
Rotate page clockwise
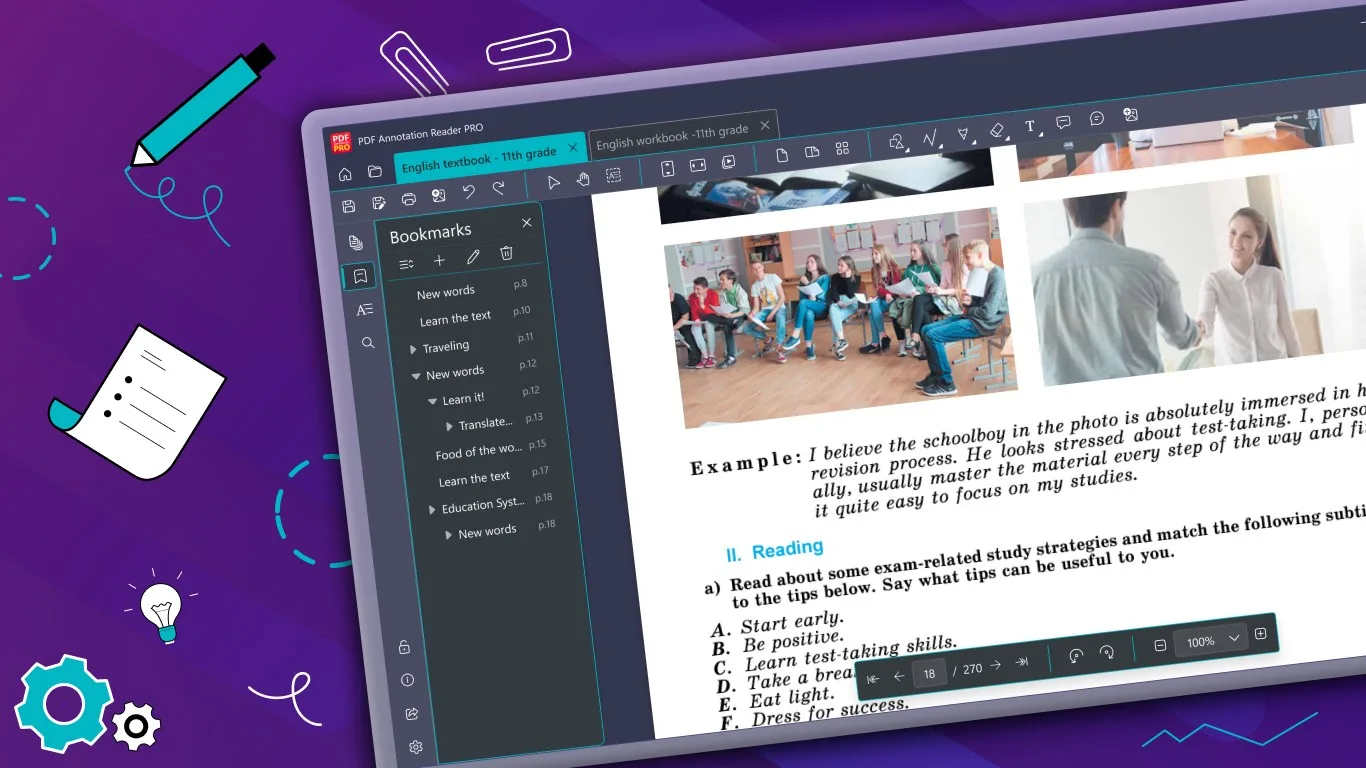[x=1106, y=652]
